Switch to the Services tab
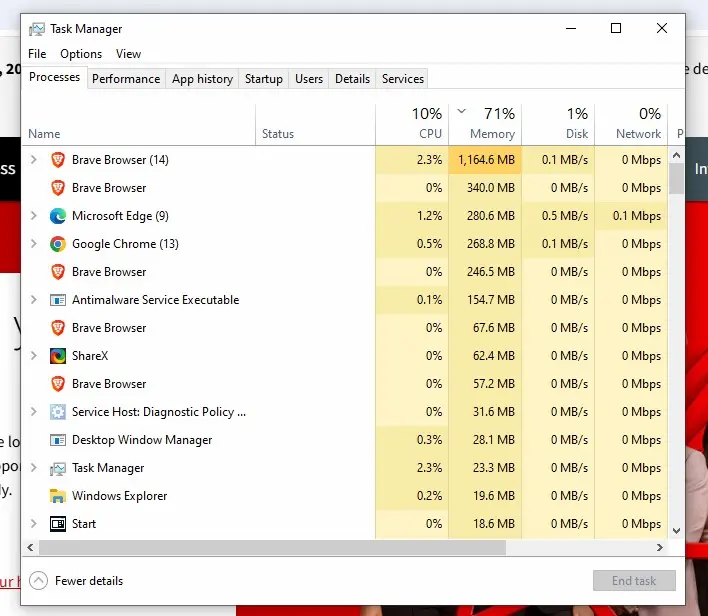 coord(403,79)
